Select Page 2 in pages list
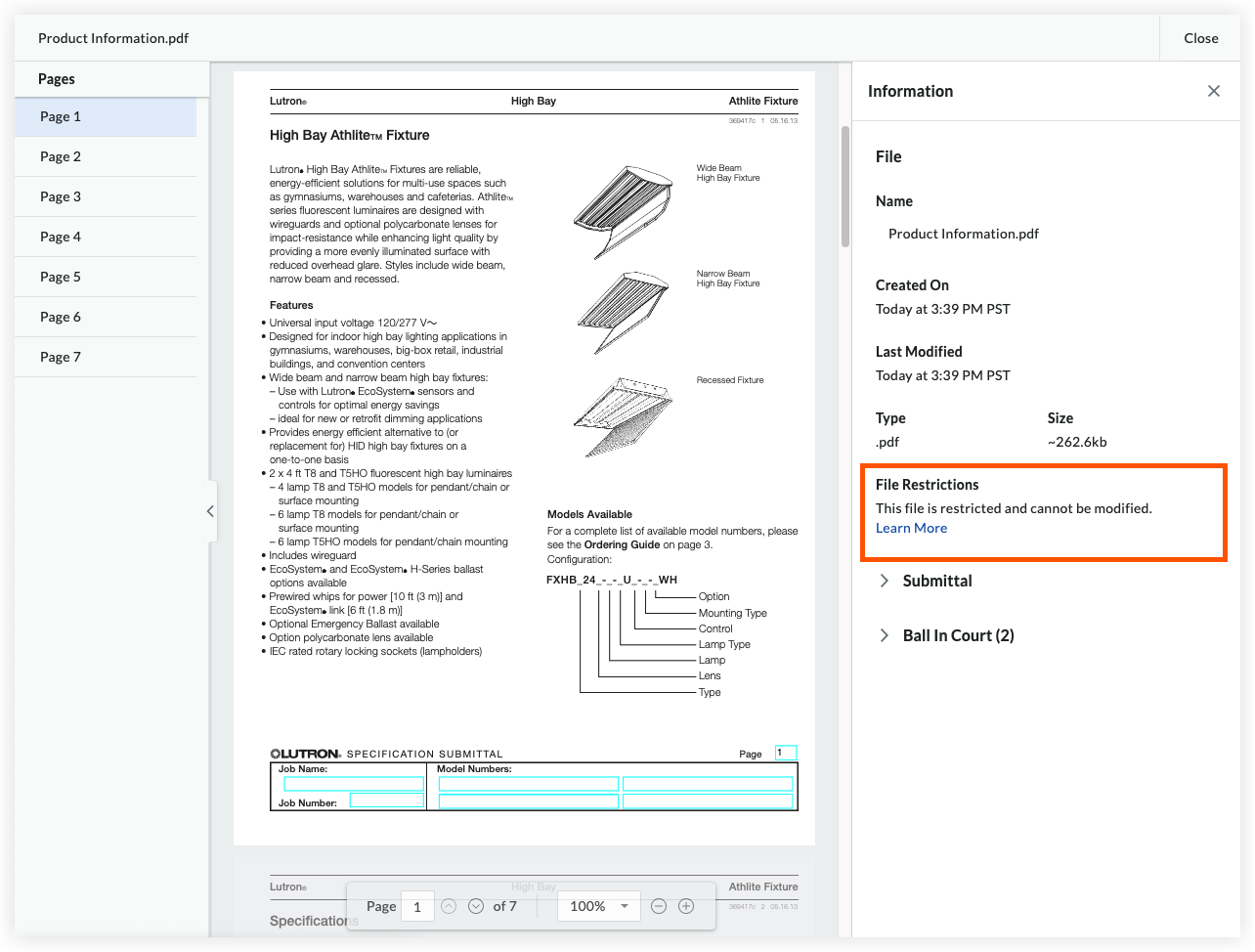 (106, 156)
